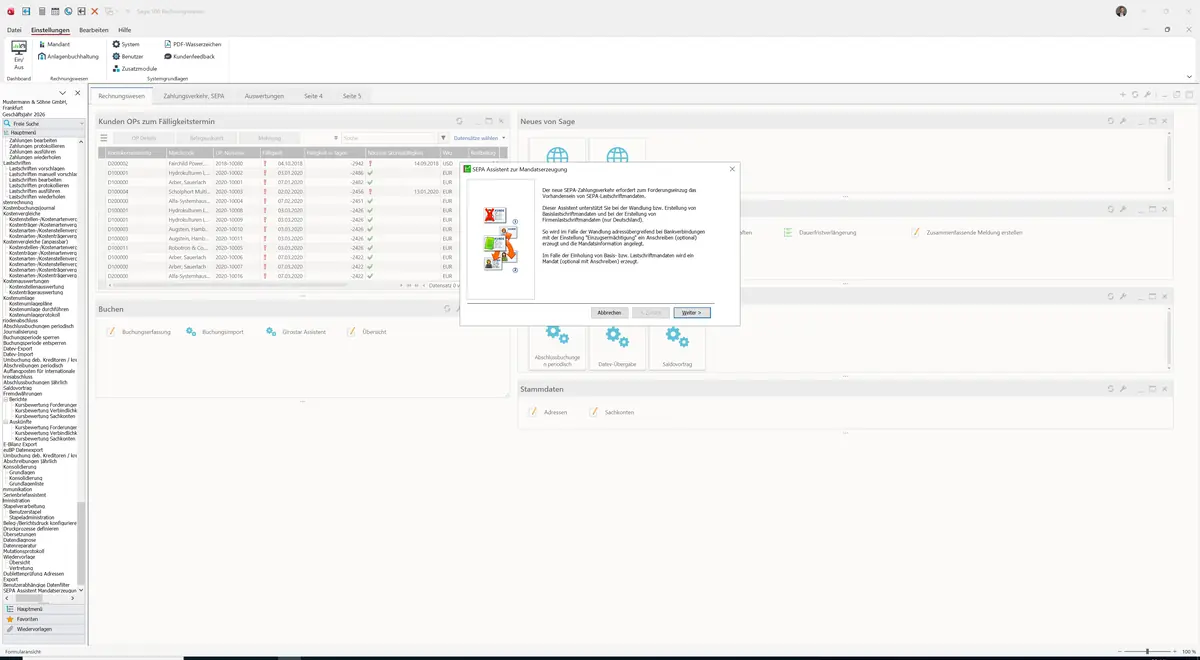The image size is (1200, 660).
Task: Collapse the navigation pane chevron
Action: click(63, 93)
